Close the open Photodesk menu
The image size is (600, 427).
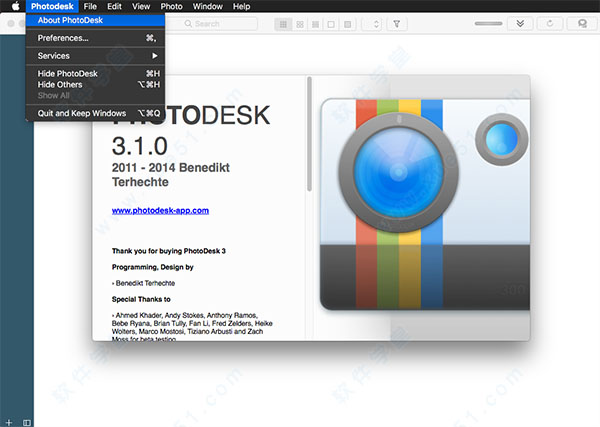(x=52, y=6)
